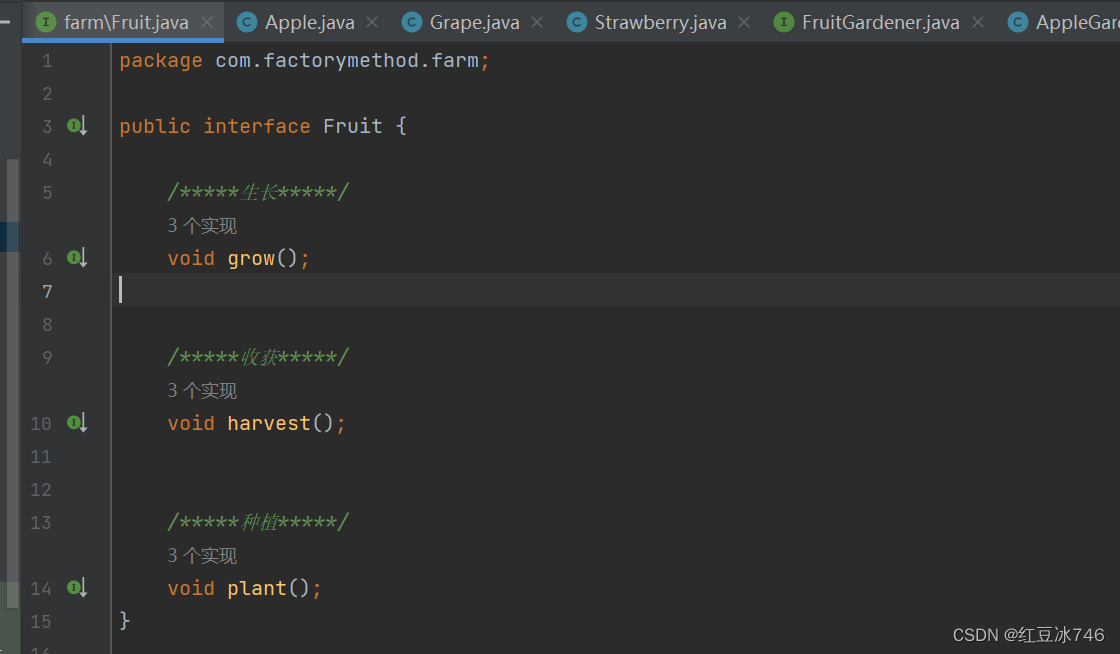
Task: Open the Grape.java tab
Action: pos(474,23)
